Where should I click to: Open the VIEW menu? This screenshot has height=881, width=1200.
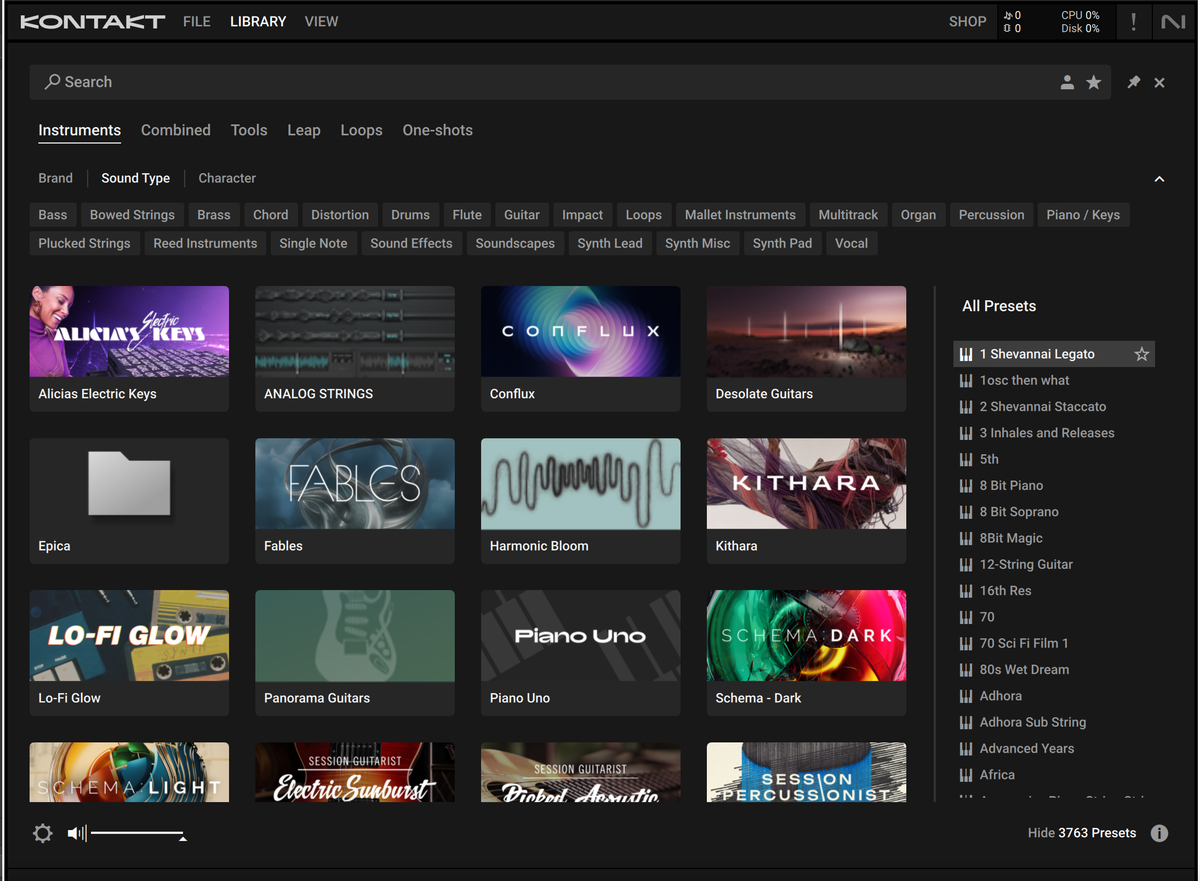(321, 21)
